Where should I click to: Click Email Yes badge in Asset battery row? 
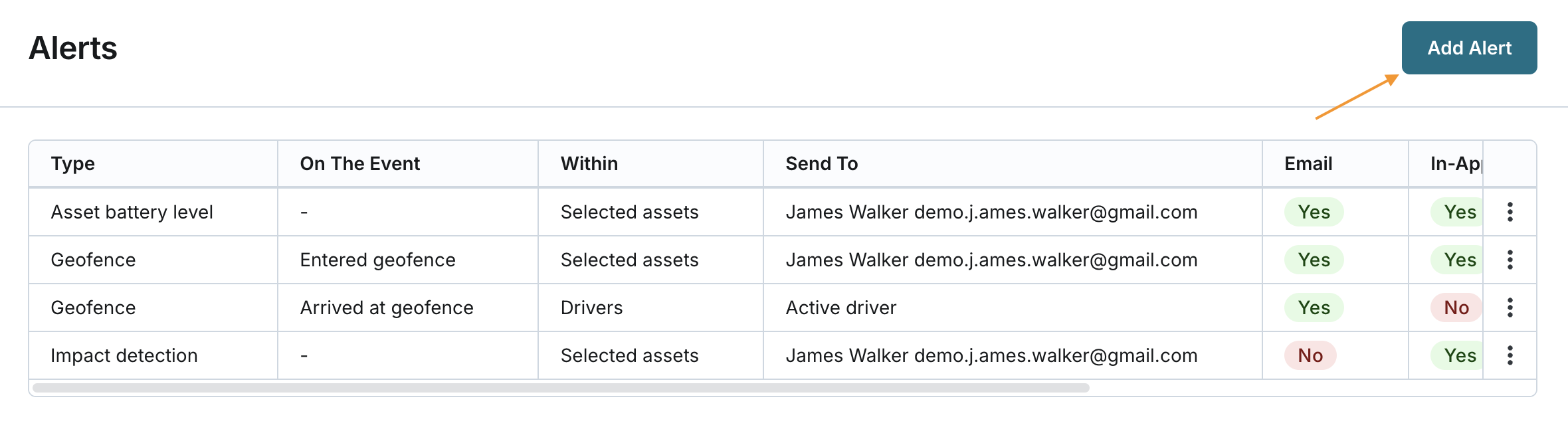1314,212
